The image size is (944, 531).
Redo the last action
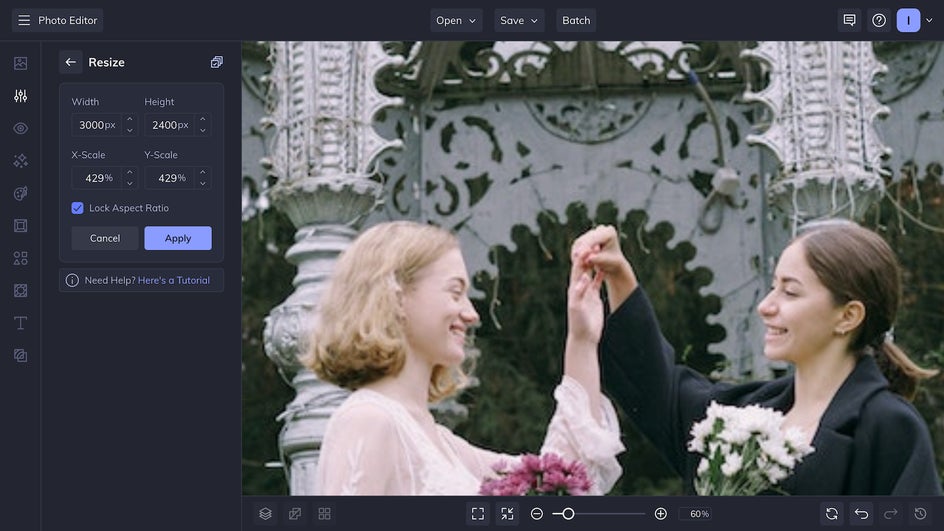pos(891,514)
